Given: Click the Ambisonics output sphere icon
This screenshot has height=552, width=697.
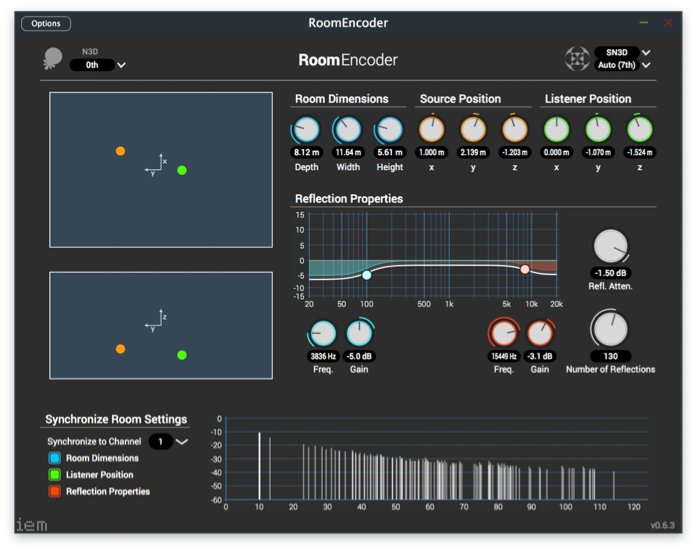Looking at the screenshot, I should pos(577,59).
